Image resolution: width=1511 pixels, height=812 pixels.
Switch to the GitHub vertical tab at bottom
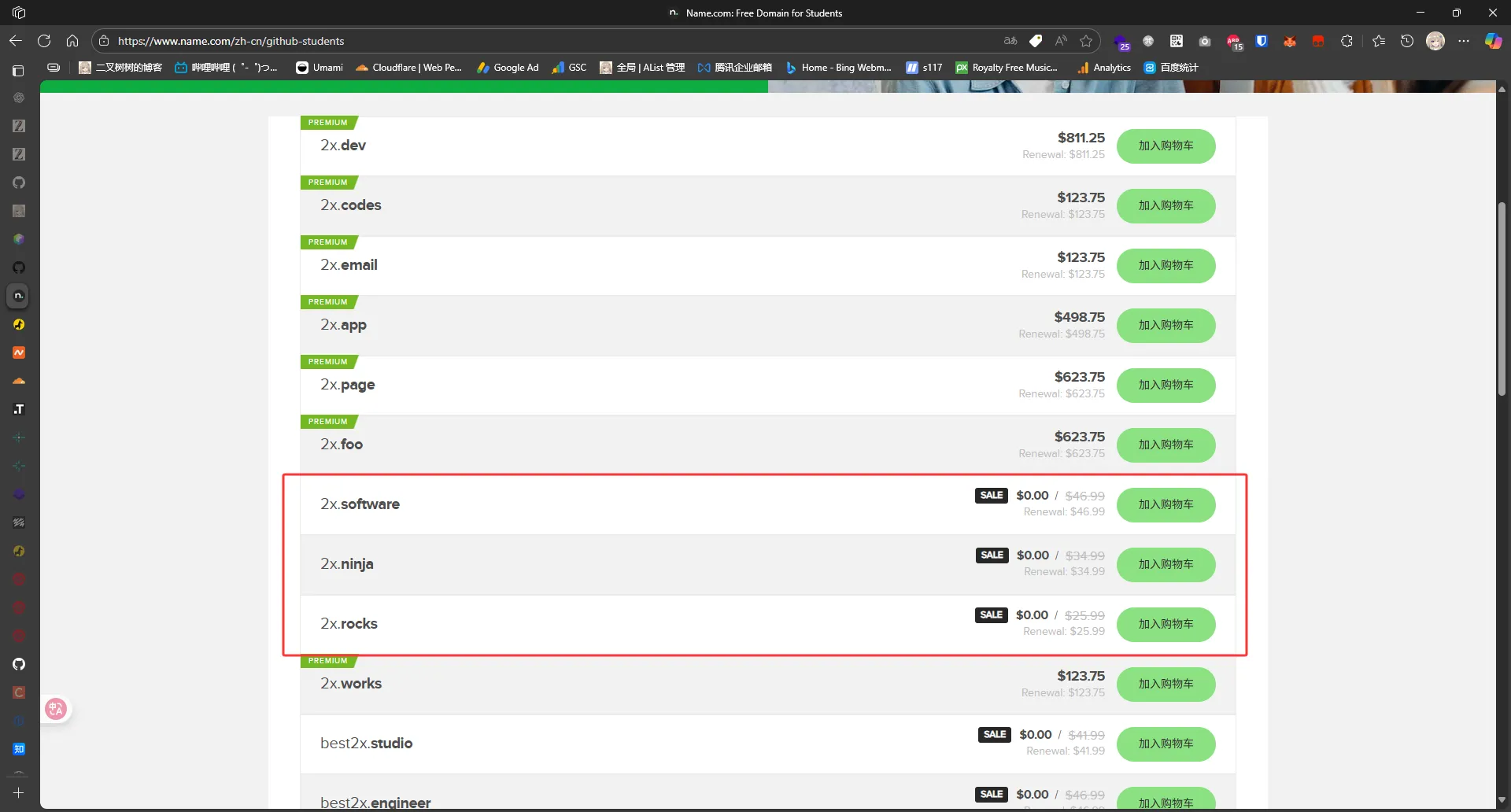coord(19,664)
